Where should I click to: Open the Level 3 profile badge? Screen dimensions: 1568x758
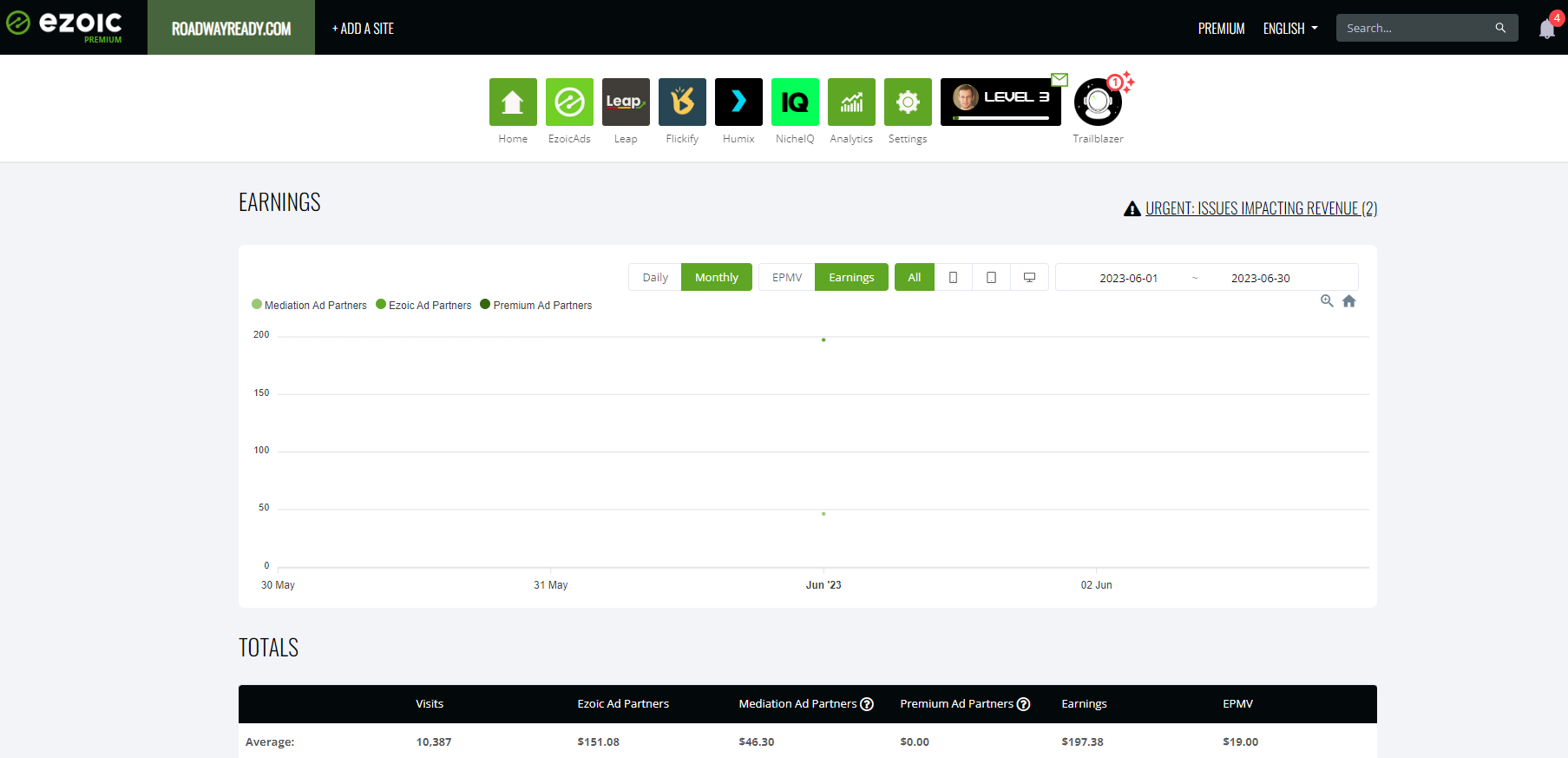click(1001, 102)
